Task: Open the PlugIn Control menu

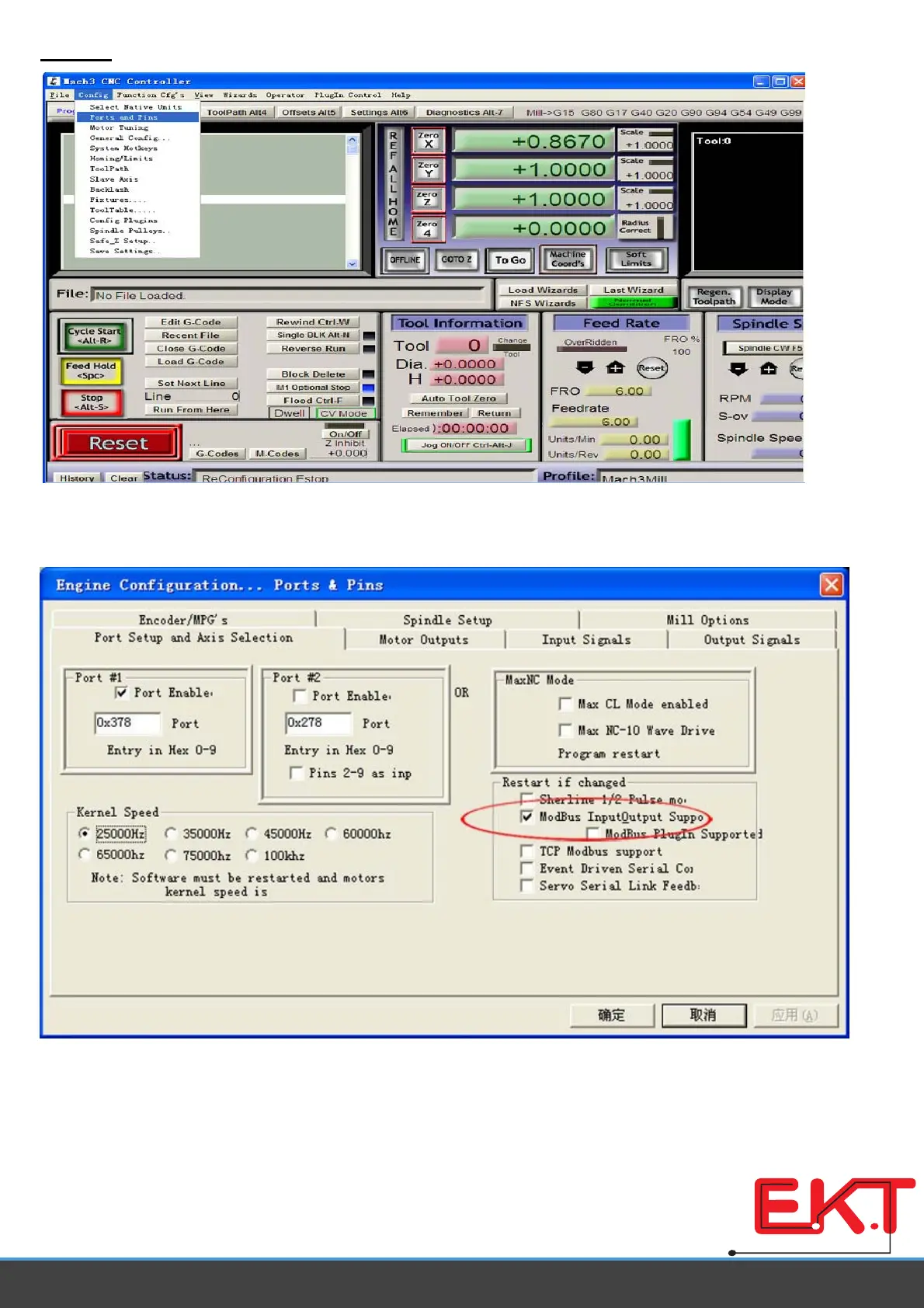Action: (x=348, y=95)
